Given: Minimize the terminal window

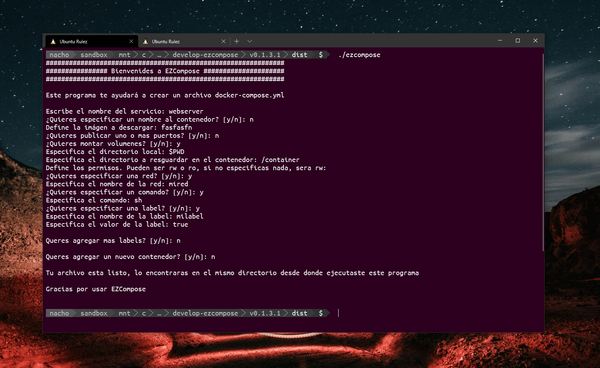Looking at the screenshot, I should 500,41.
